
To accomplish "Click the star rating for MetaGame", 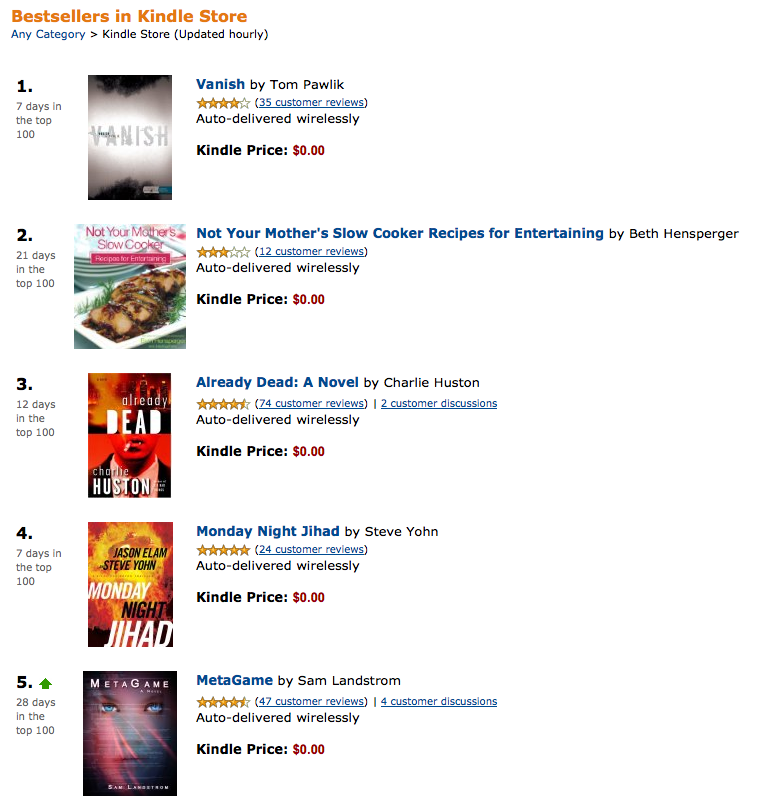I will pyautogui.click(x=223, y=702).
